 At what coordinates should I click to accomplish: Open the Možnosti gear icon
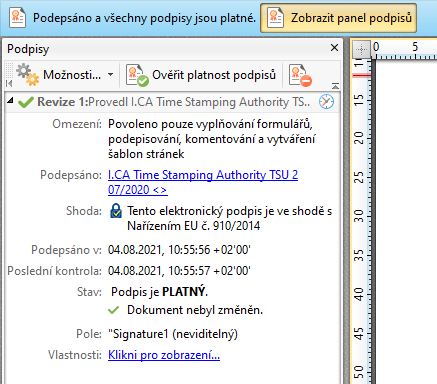[x=28, y=75]
